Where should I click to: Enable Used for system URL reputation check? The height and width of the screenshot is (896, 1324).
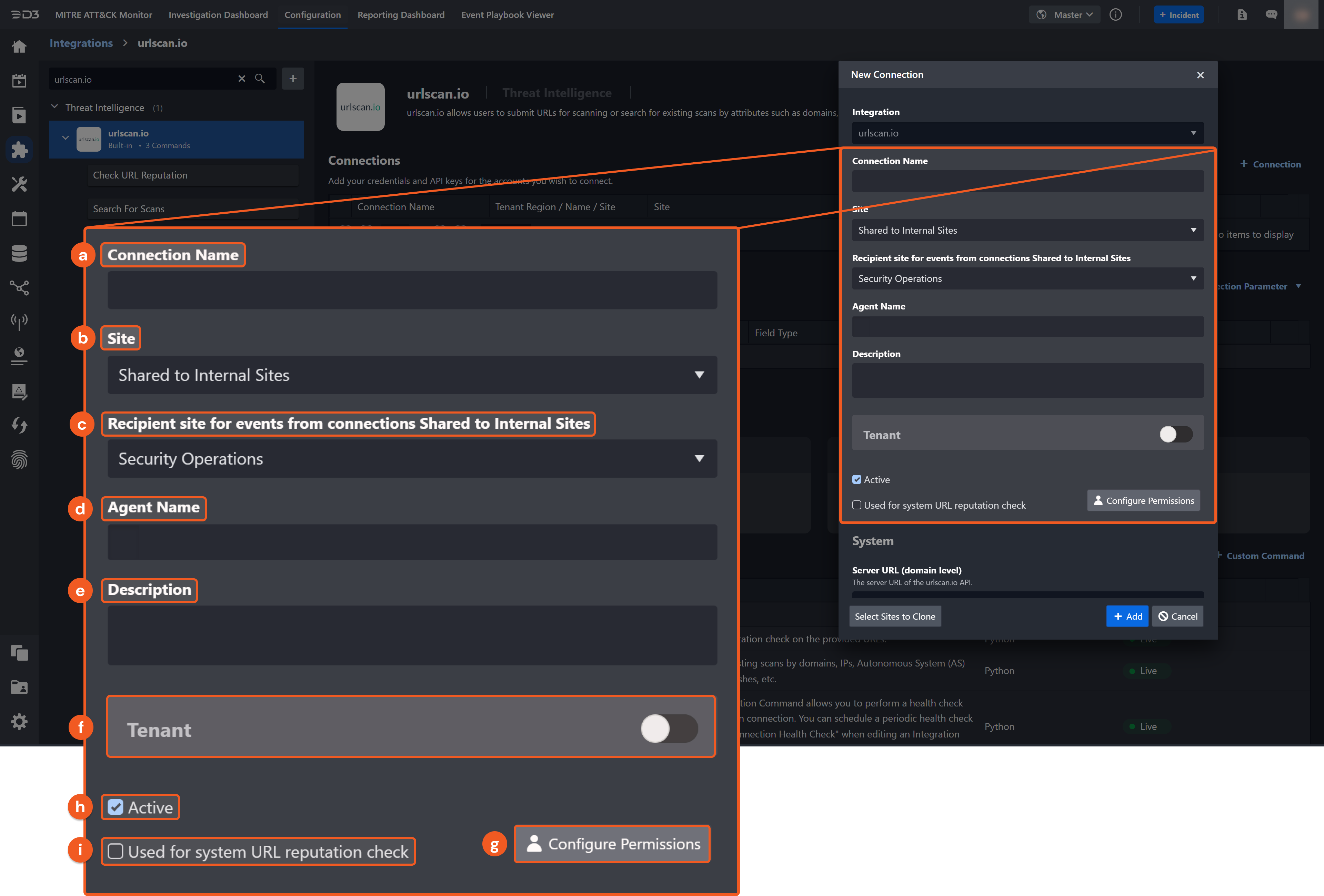[x=856, y=506]
